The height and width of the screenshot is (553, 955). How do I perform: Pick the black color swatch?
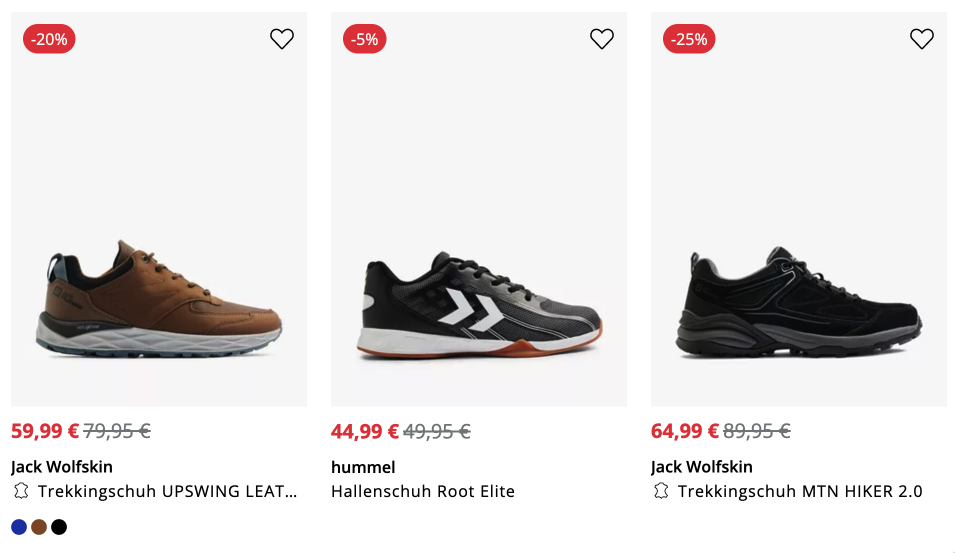coord(59,527)
